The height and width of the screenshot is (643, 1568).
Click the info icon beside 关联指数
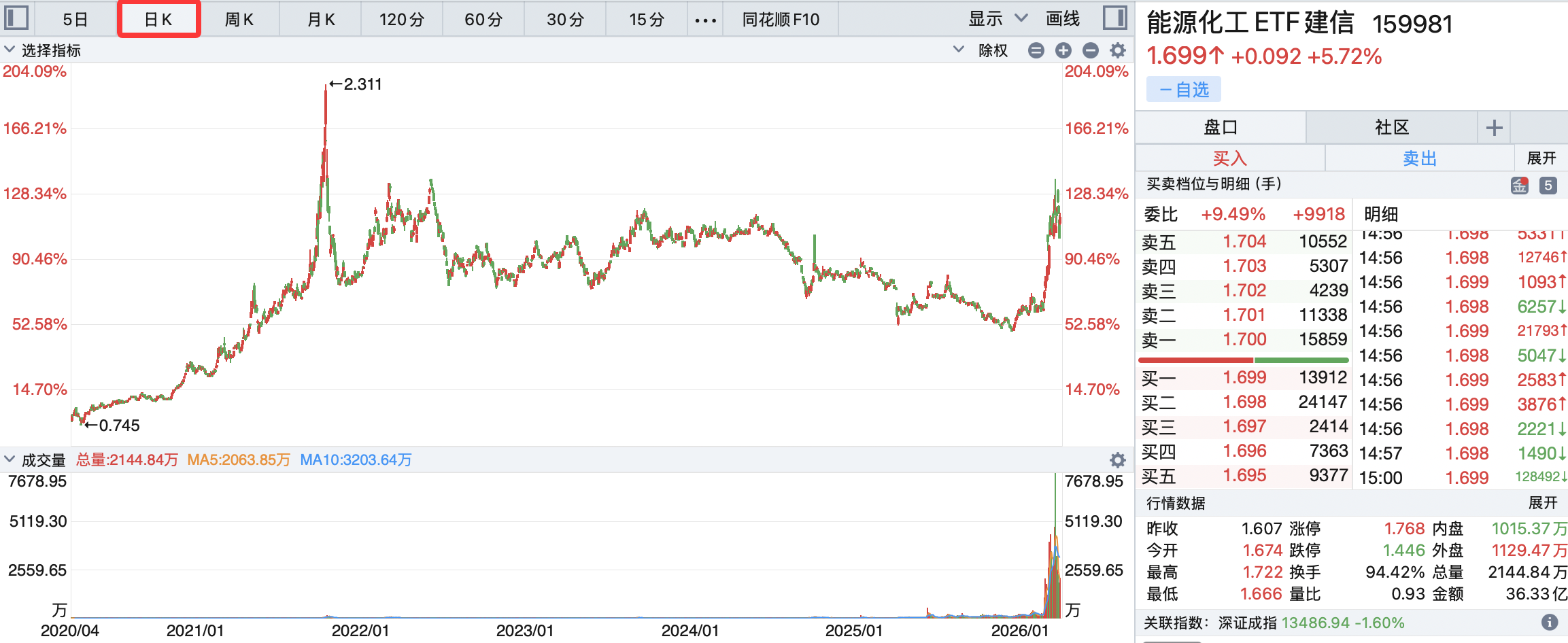tap(1549, 622)
